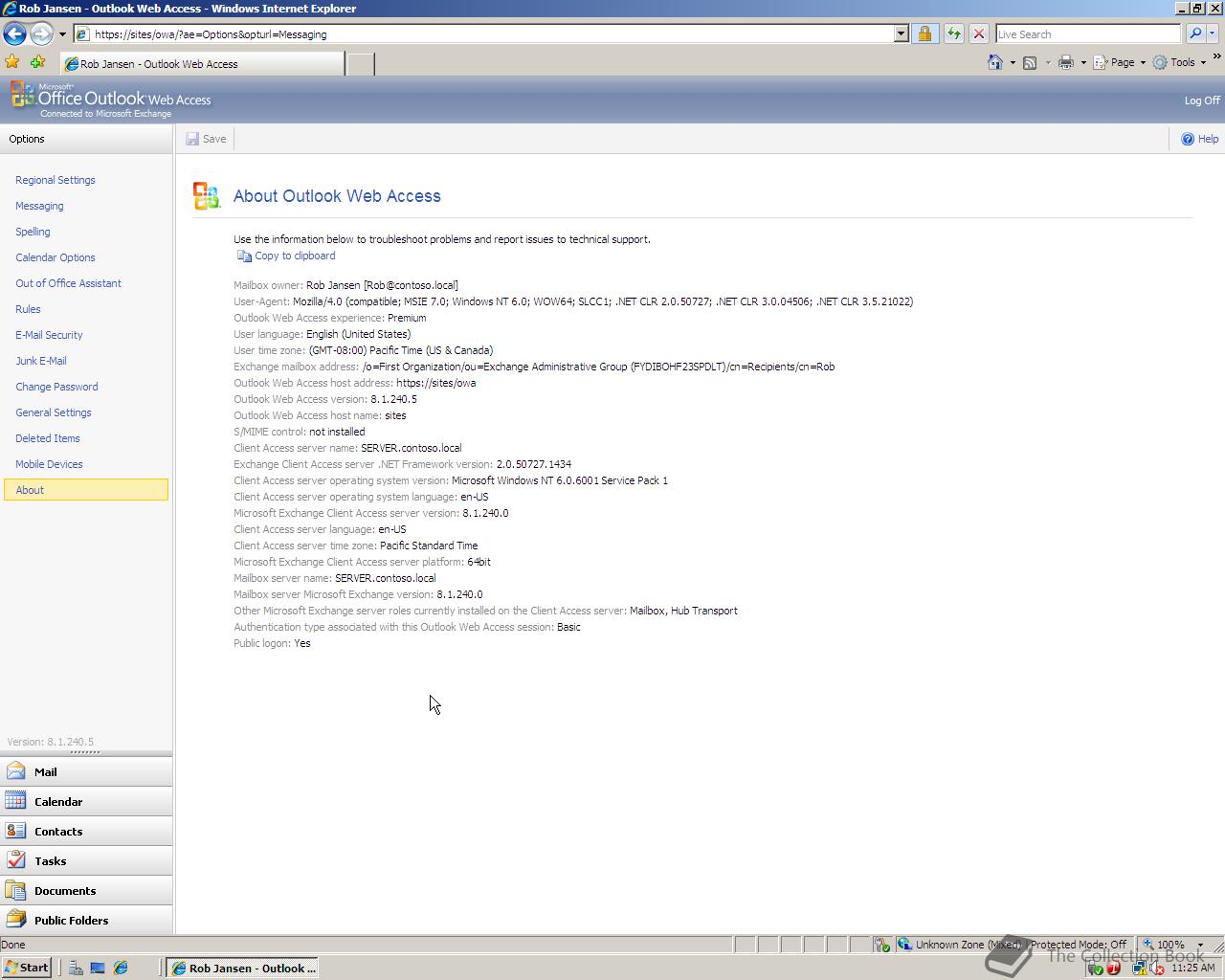The height and width of the screenshot is (980, 1225).
Task: Click the Rob Jansen - Outlook taskbar button
Action: [x=242, y=968]
